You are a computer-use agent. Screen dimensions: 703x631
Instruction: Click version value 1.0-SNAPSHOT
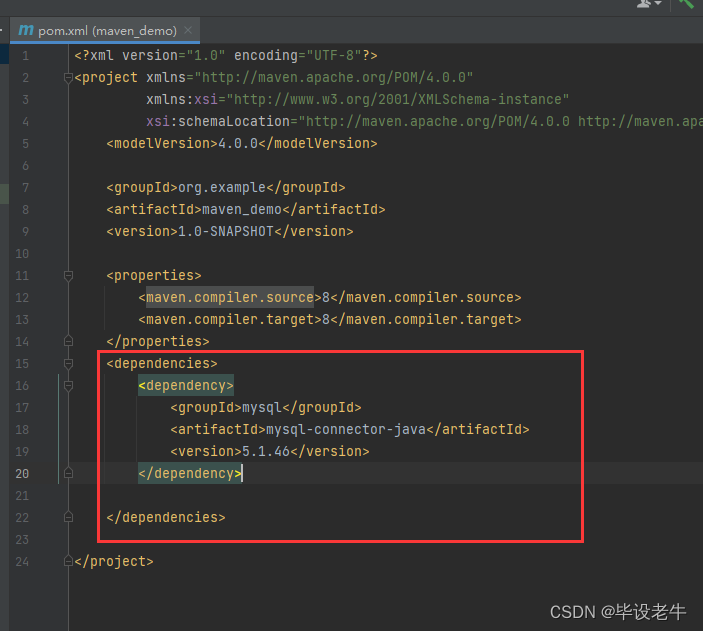[x=226, y=231]
